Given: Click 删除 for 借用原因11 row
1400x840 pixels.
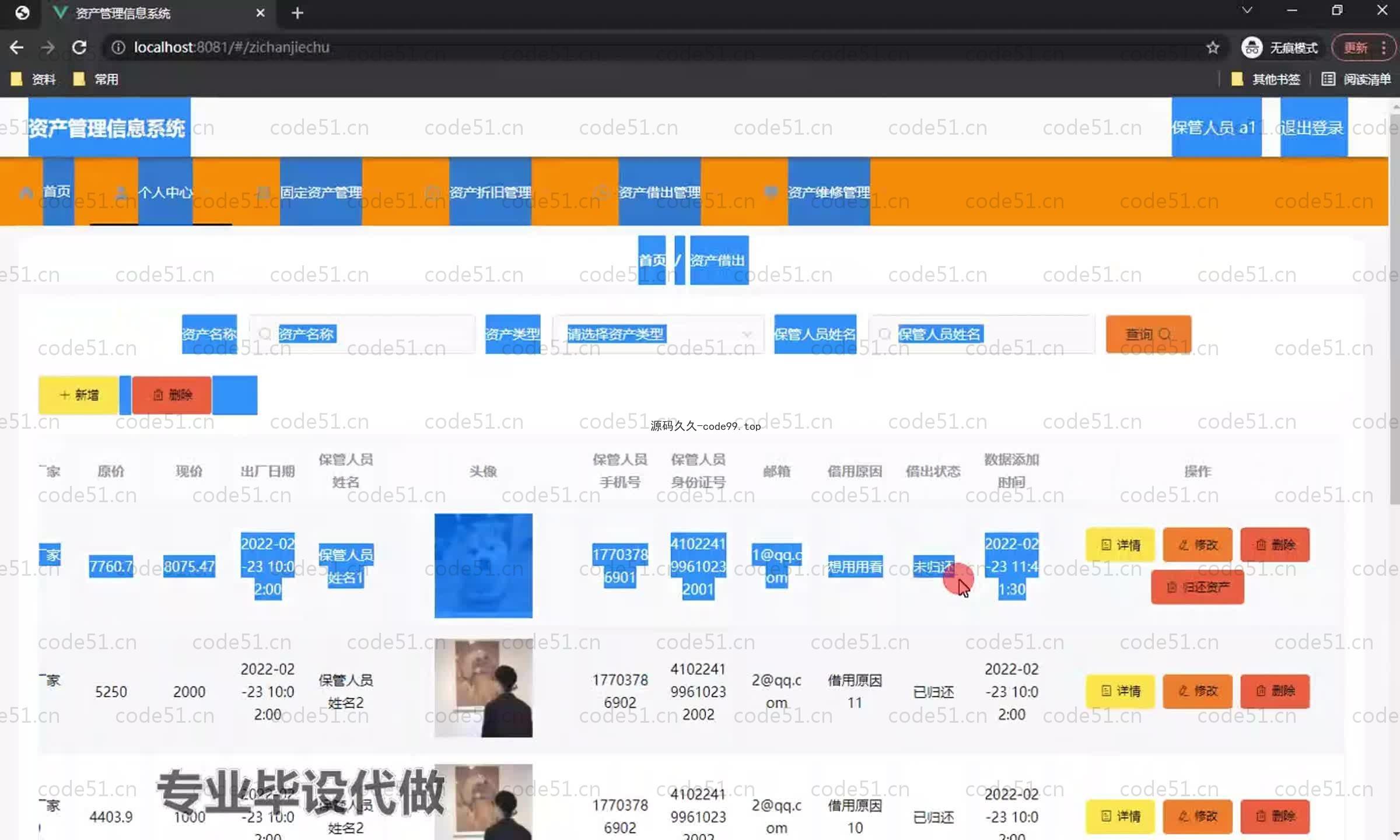Looking at the screenshot, I should coord(1275,691).
